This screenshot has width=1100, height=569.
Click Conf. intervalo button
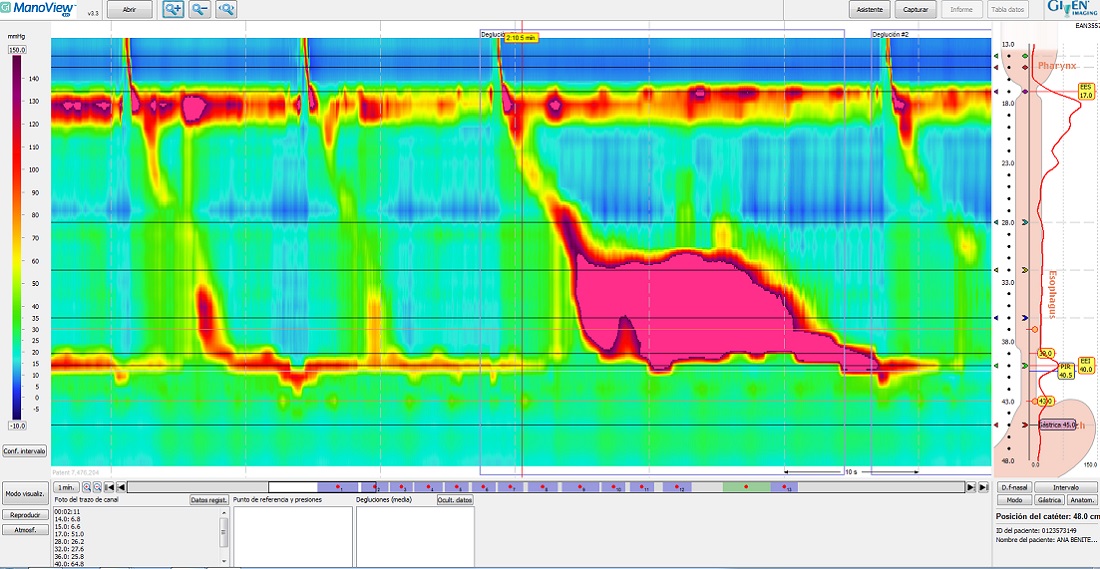point(25,451)
